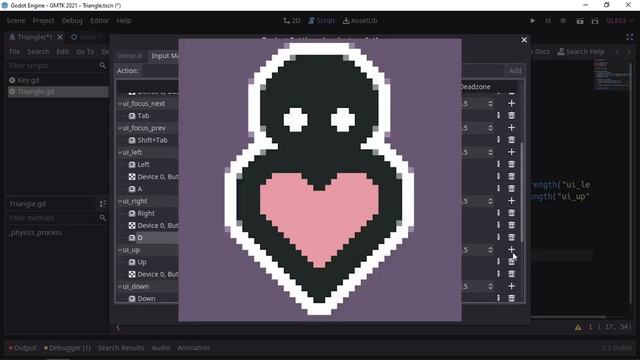Switch to the 2D workspace
This screenshot has width=640, height=360.
[292, 20]
